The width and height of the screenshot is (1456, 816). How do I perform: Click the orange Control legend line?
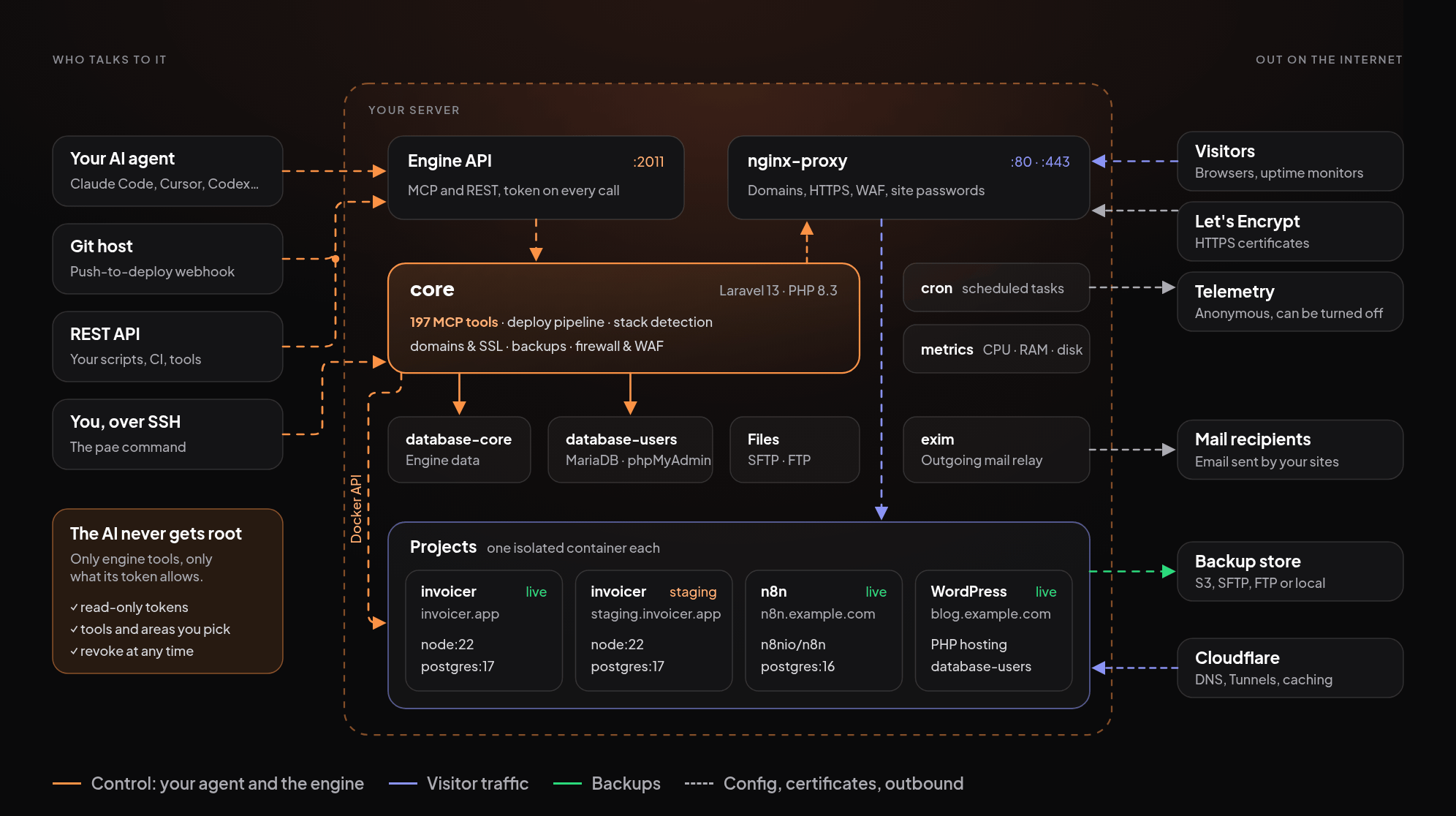coord(67,784)
